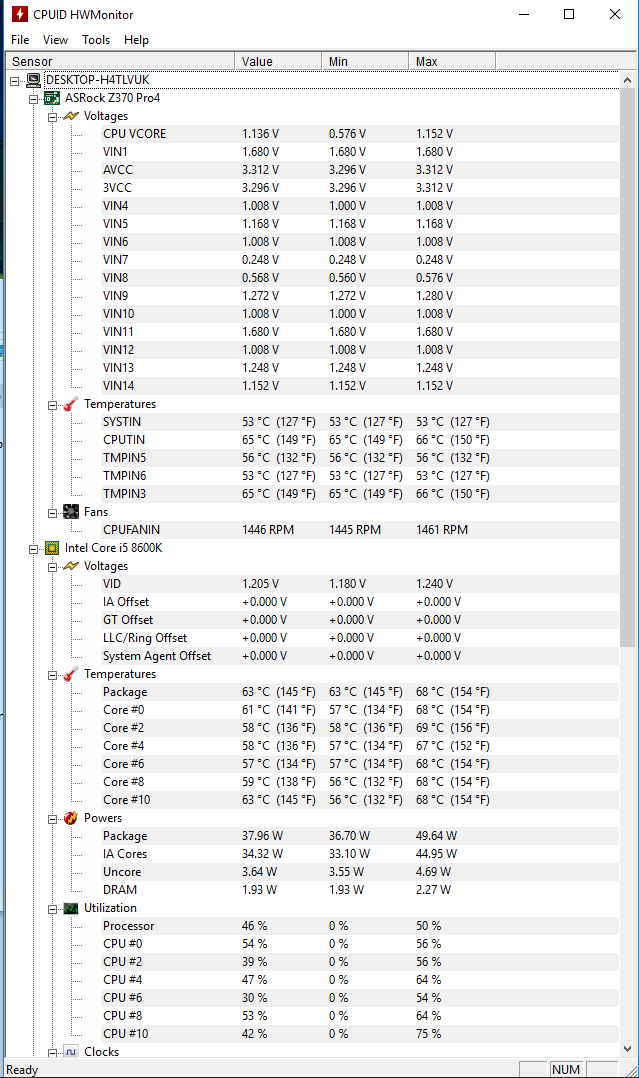Viewport: 639px width, 1078px height.
Task: Click the vertical scrollbar down arrow
Action: click(x=627, y=1048)
